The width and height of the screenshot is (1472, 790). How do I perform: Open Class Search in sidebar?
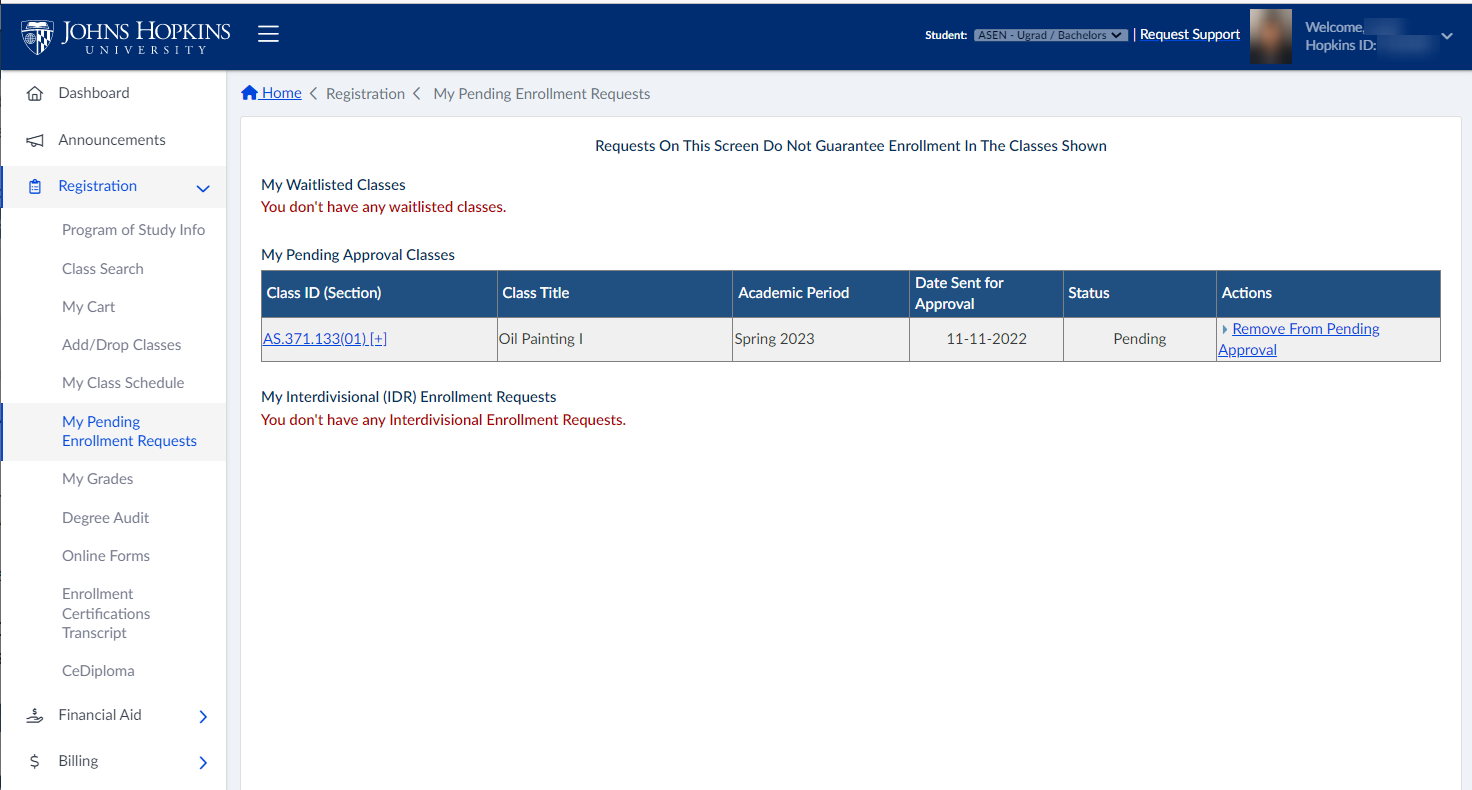(x=103, y=269)
